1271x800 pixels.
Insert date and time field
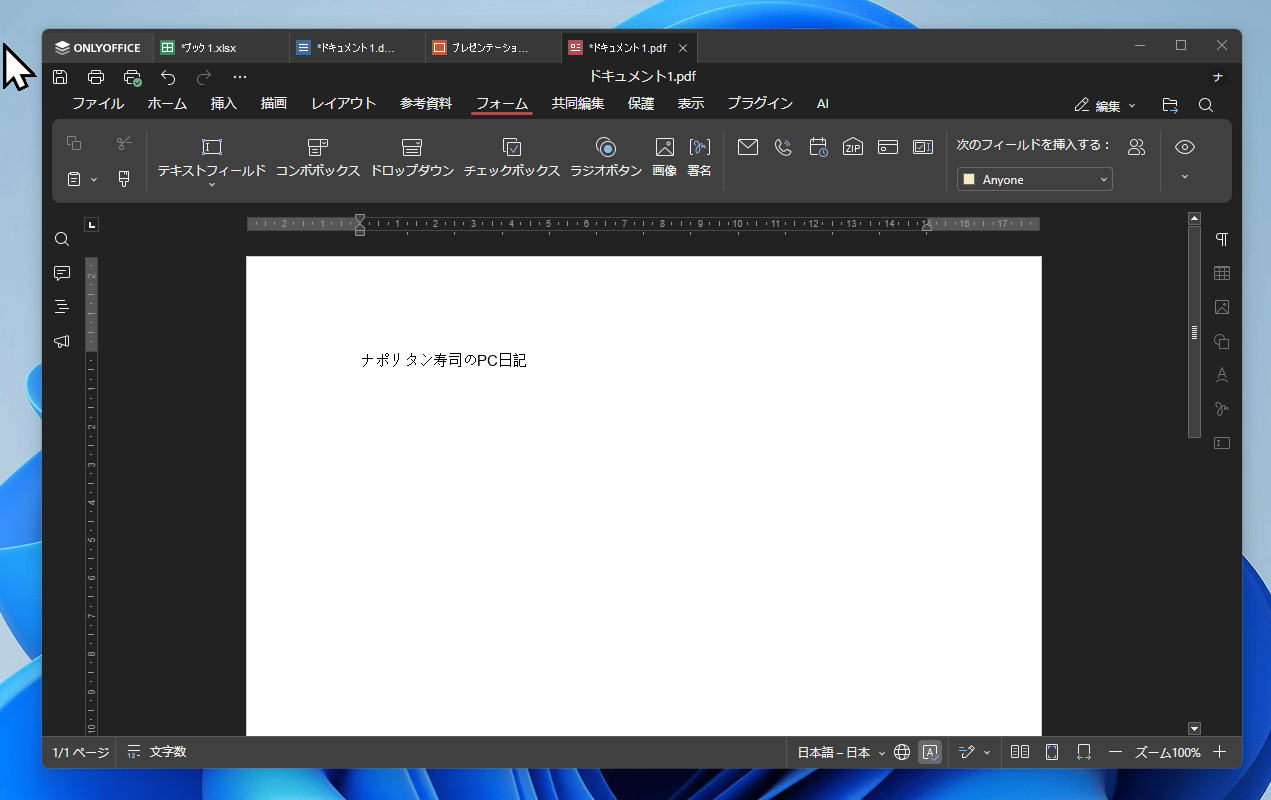[x=818, y=147]
